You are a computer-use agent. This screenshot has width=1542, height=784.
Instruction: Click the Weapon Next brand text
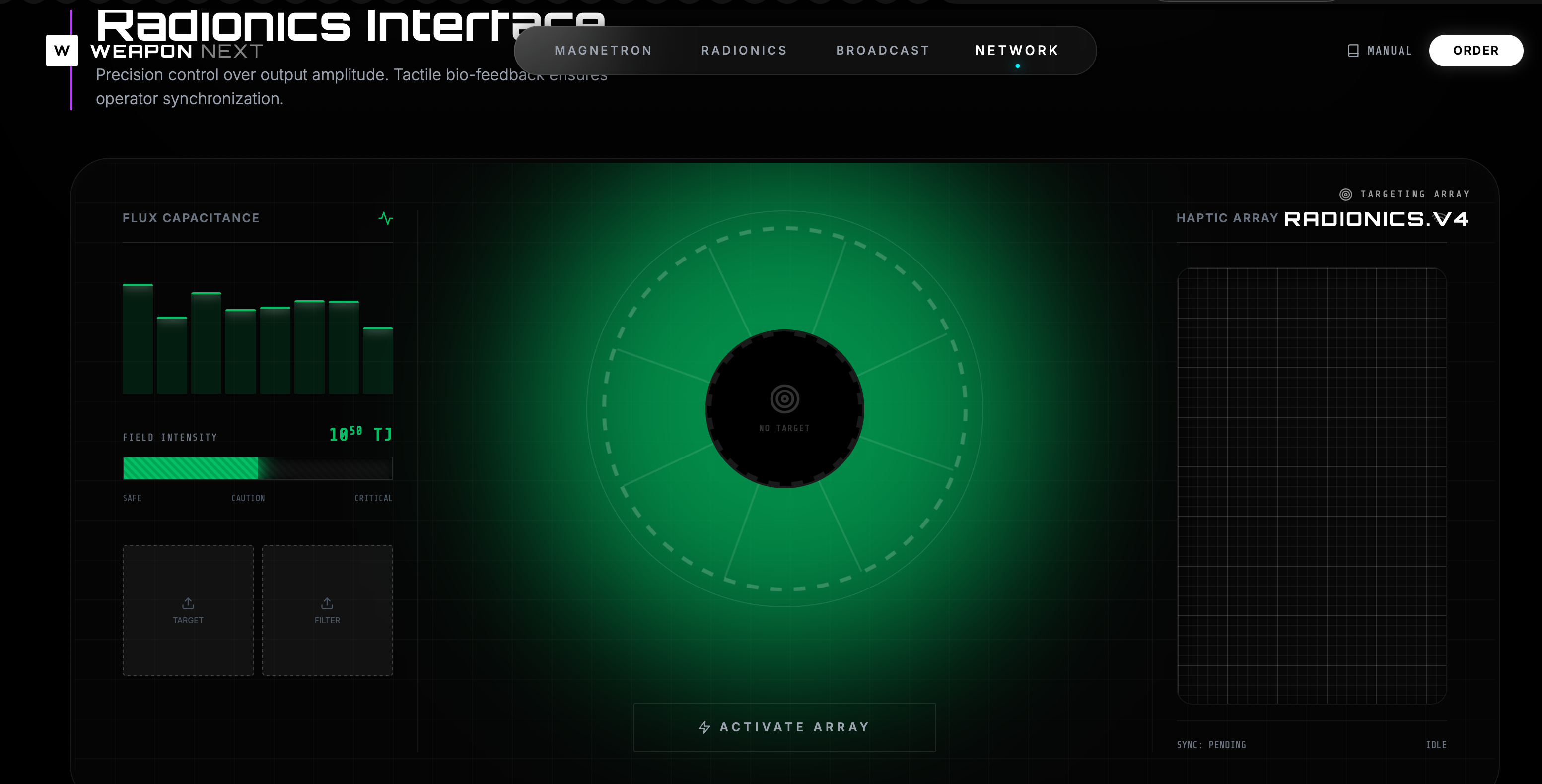[x=177, y=52]
